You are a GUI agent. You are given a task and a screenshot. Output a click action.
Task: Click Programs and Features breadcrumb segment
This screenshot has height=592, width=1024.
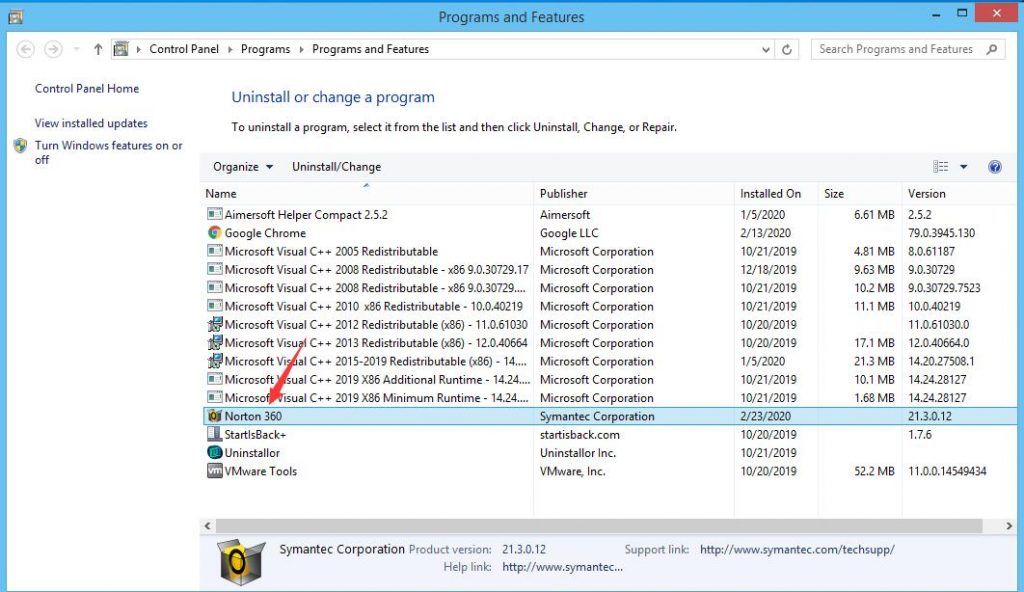tap(370, 49)
